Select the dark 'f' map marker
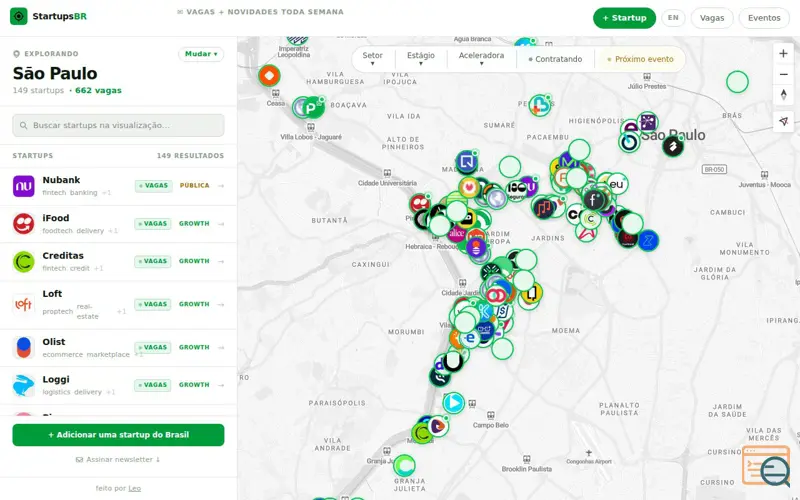Screen dimensions: 800x500 point(593,200)
